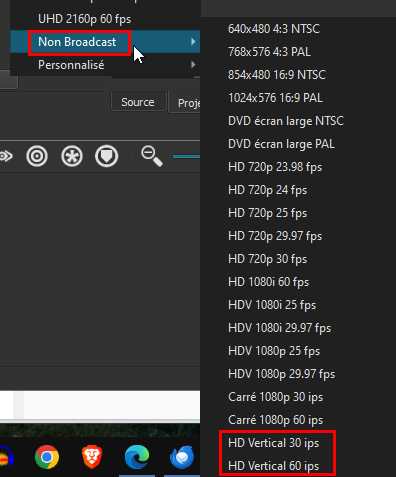396x477 pixels.
Task: Expand the Personnalisé submenu
Action: tap(105, 65)
